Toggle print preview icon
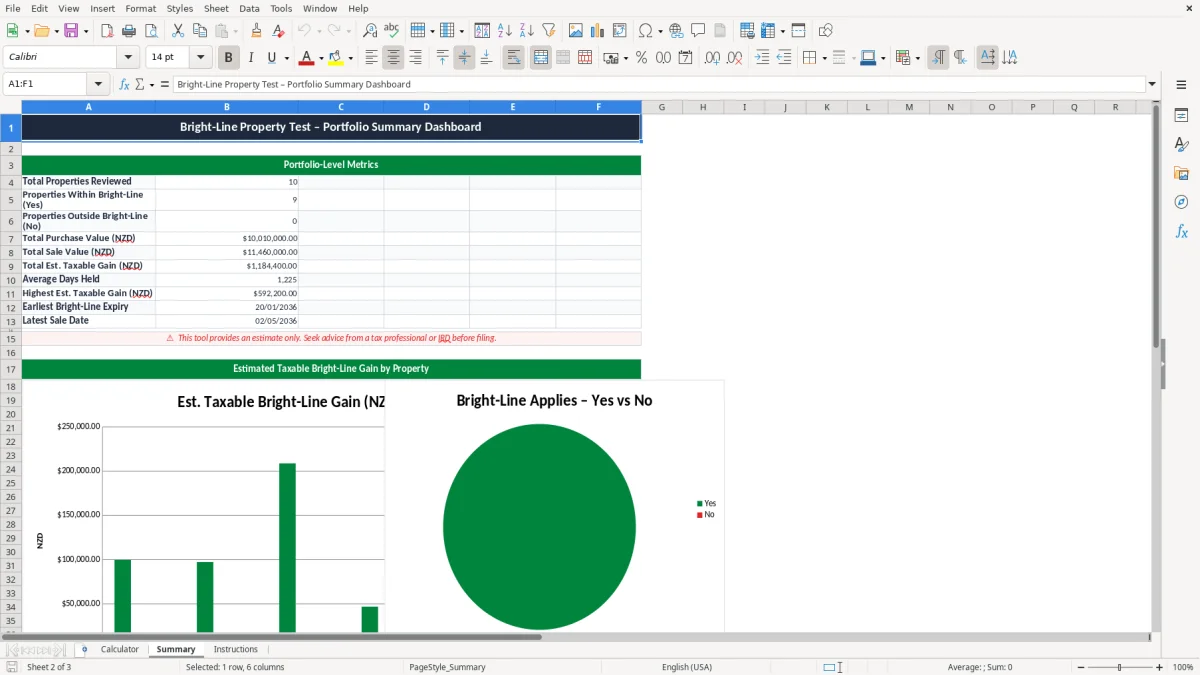The height and width of the screenshot is (675, 1200). tap(149, 31)
